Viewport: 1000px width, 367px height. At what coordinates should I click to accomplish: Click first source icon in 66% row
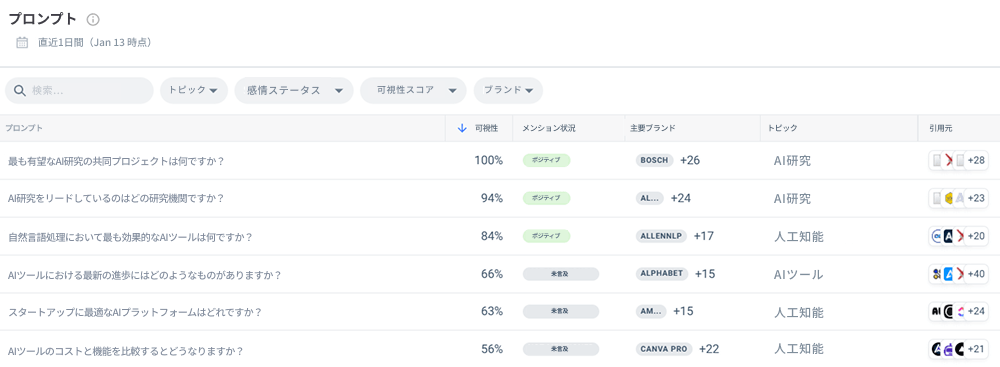pos(936,274)
